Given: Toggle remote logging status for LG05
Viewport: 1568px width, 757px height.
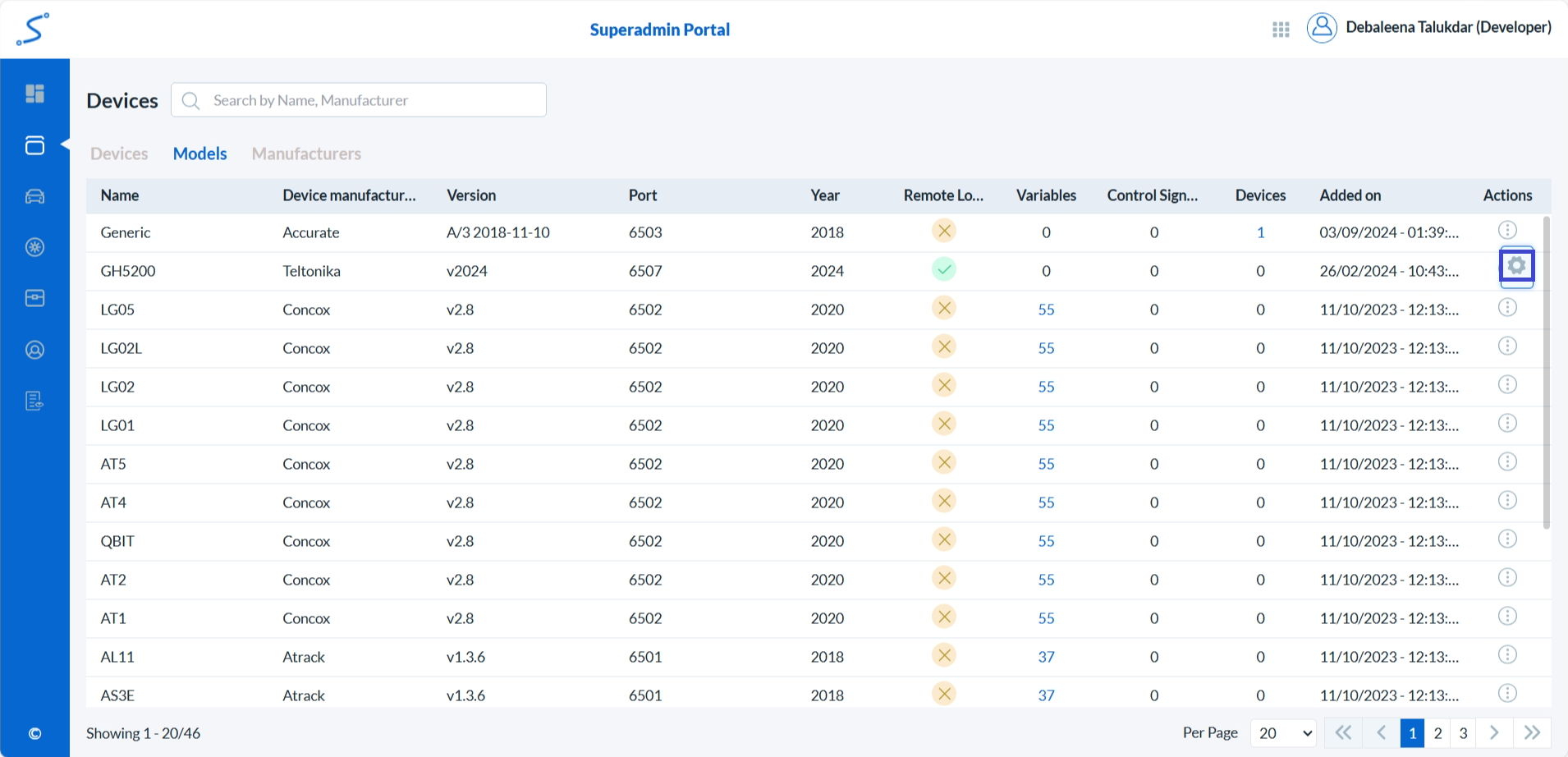Looking at the screenshot, I should pos(944,308).
